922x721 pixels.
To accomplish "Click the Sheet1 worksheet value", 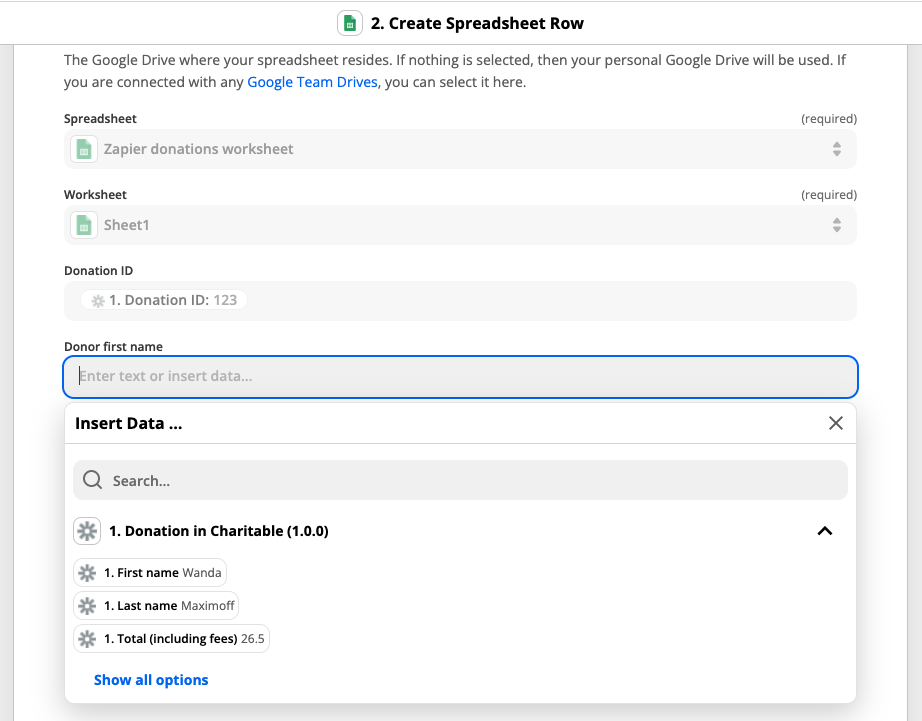I will click(126, 225).
